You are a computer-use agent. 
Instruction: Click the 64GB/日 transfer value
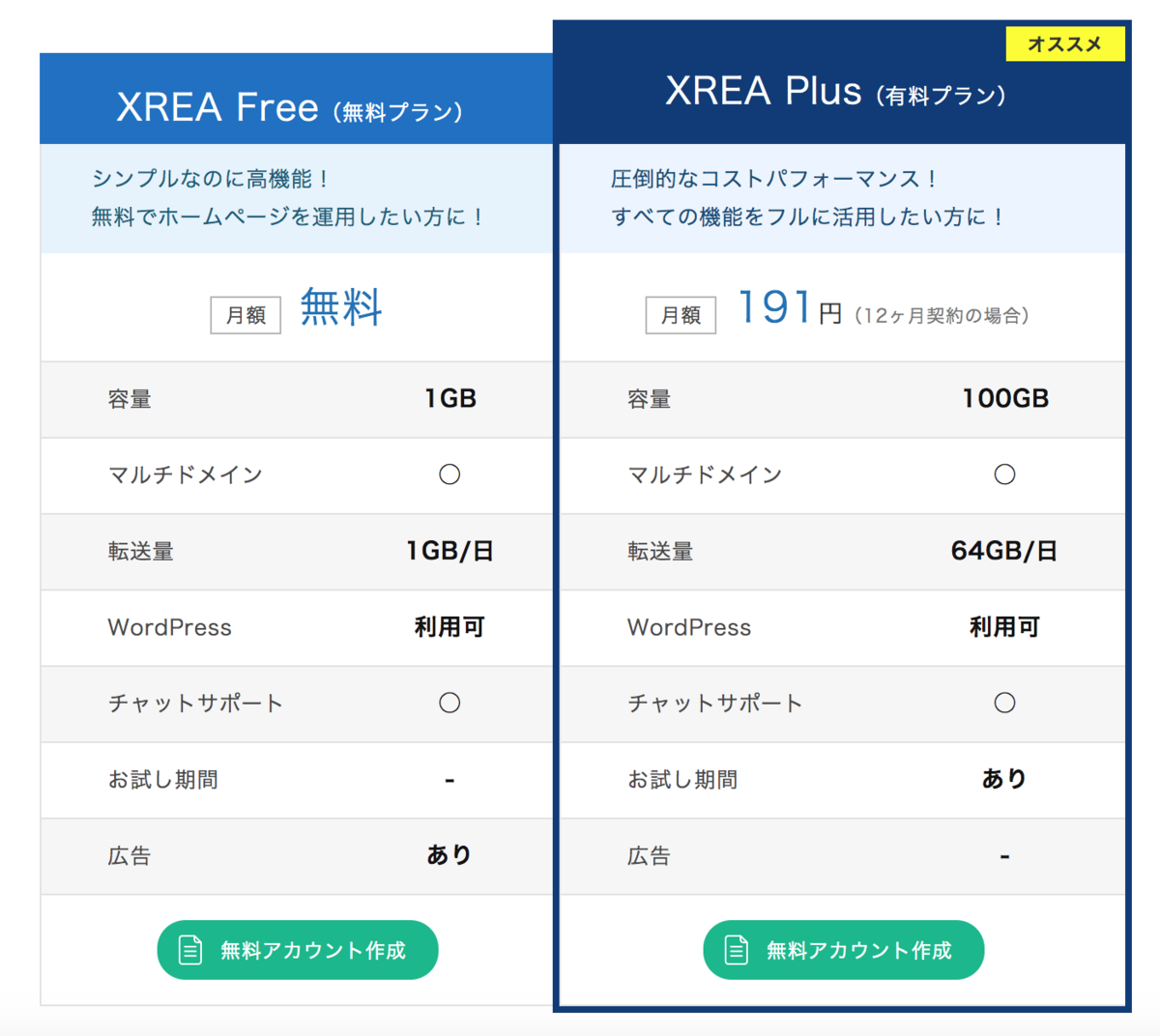pyautogui.click(x=1004, y=551)
